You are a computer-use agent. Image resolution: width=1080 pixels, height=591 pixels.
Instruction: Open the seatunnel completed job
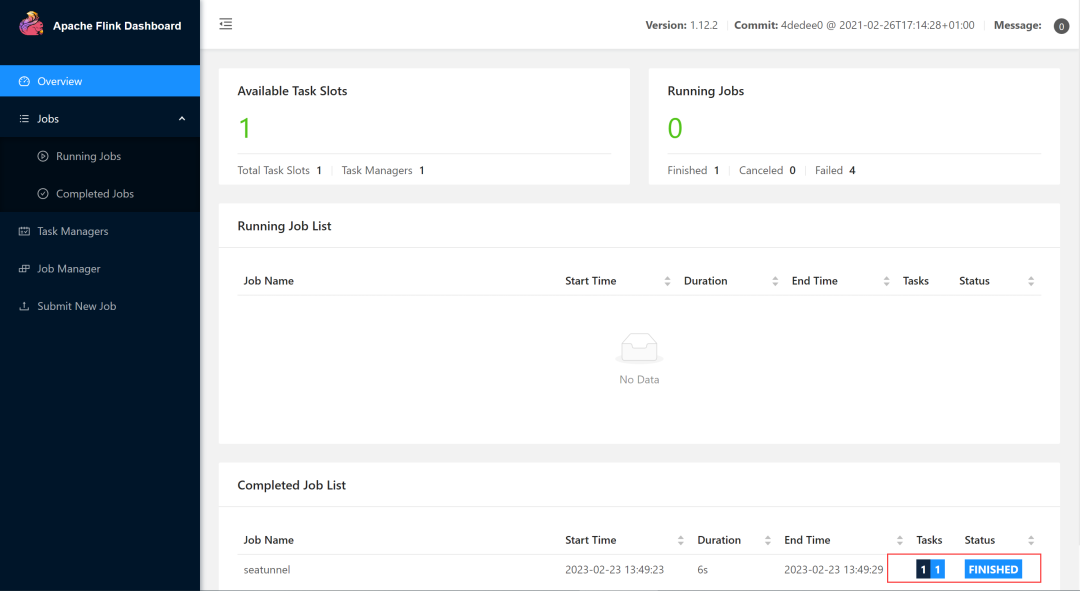click(x=267, y=569)
